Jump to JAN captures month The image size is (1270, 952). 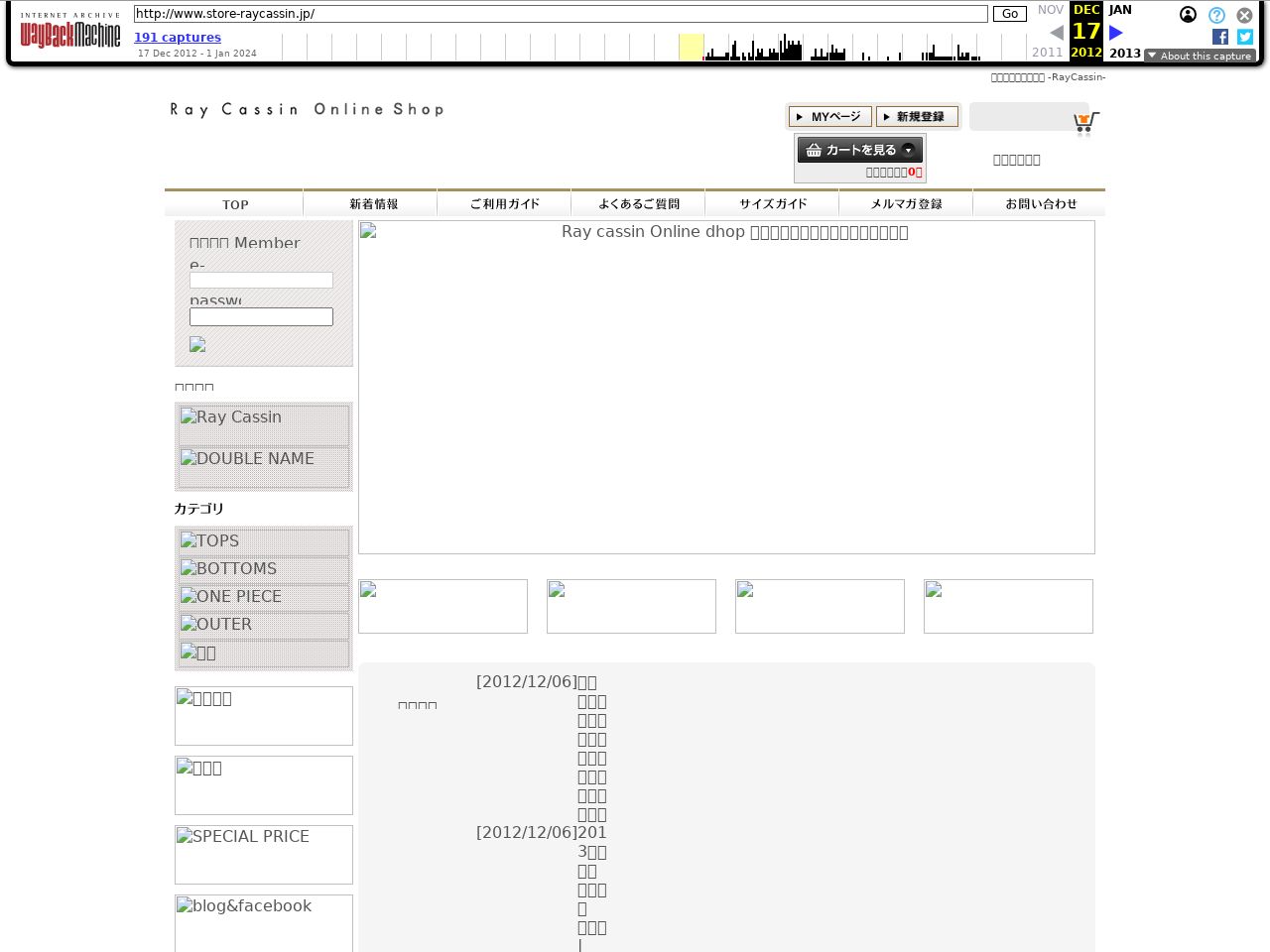click(x=1120, y=10)
